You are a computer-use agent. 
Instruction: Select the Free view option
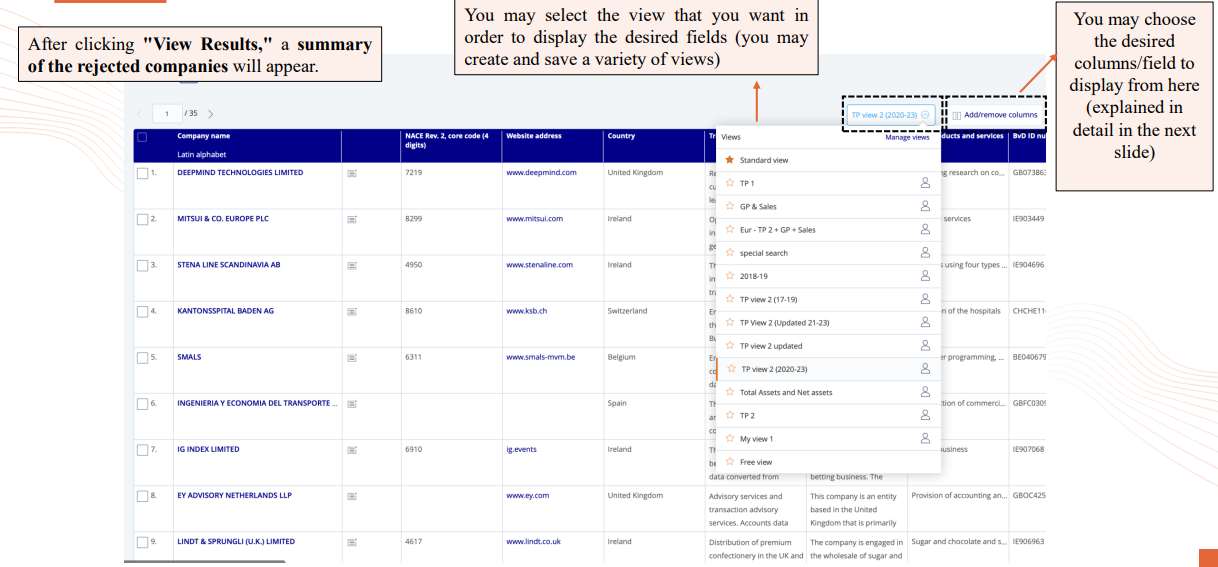[756, 462]
